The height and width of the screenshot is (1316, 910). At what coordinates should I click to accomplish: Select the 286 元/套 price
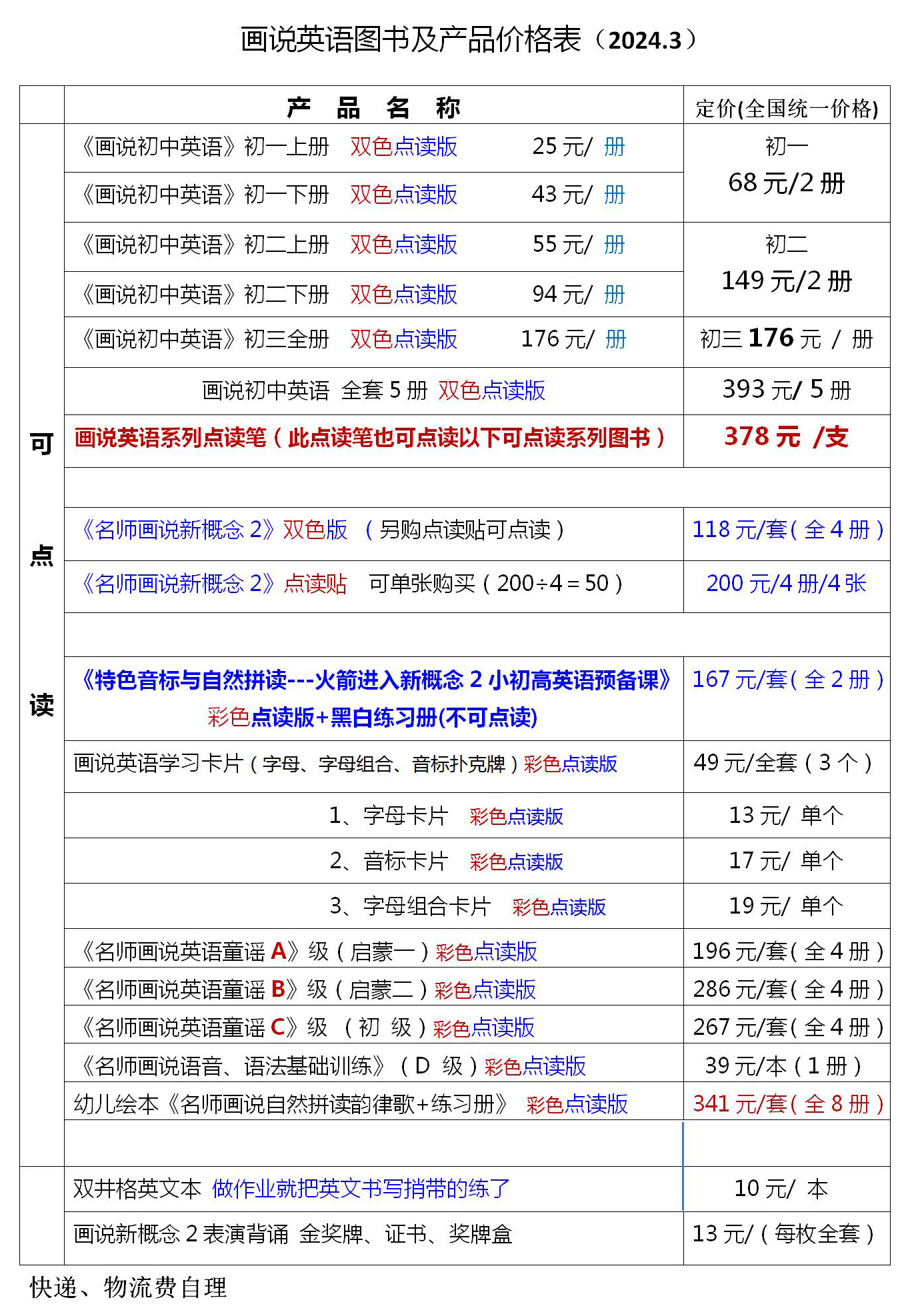click(x=788, y=989)
